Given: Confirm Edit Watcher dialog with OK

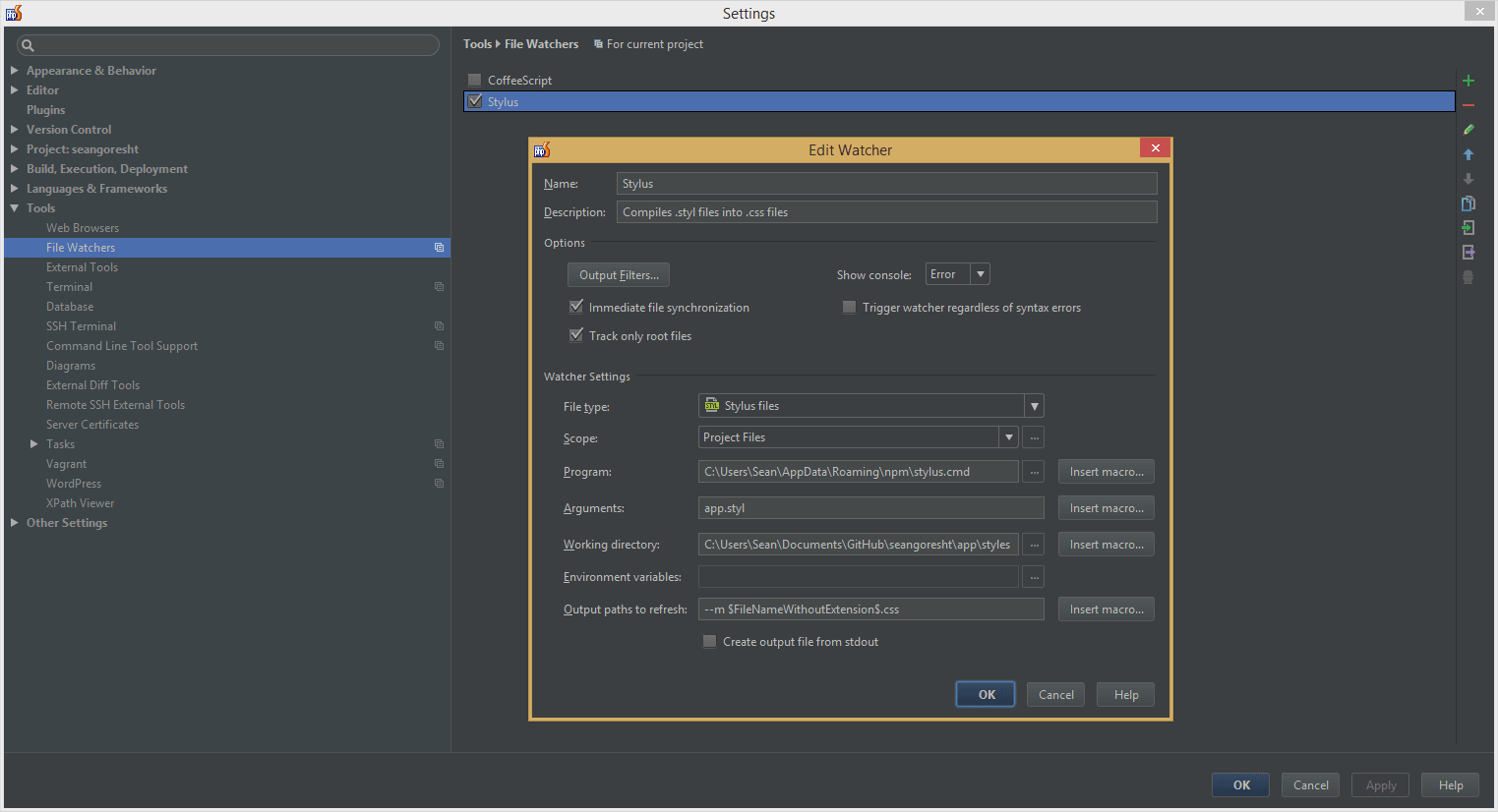Looking at the screenshot, I should tap(987, 694).
